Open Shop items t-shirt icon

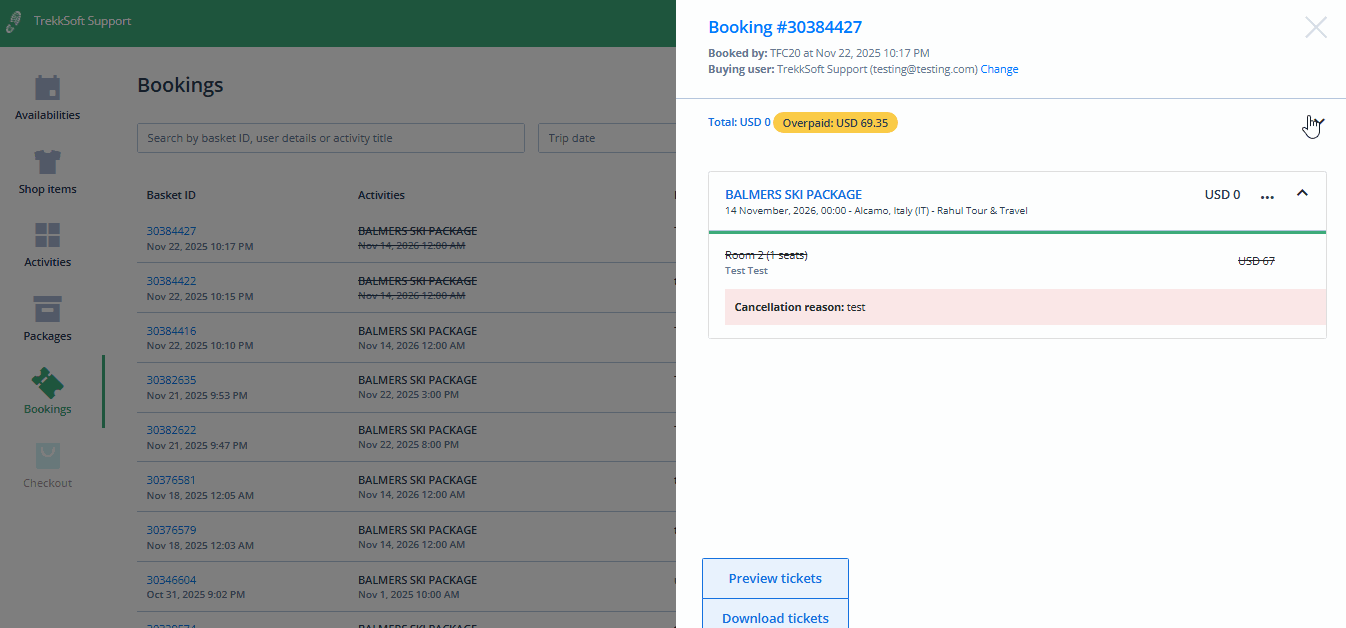[x=47, y=162]
